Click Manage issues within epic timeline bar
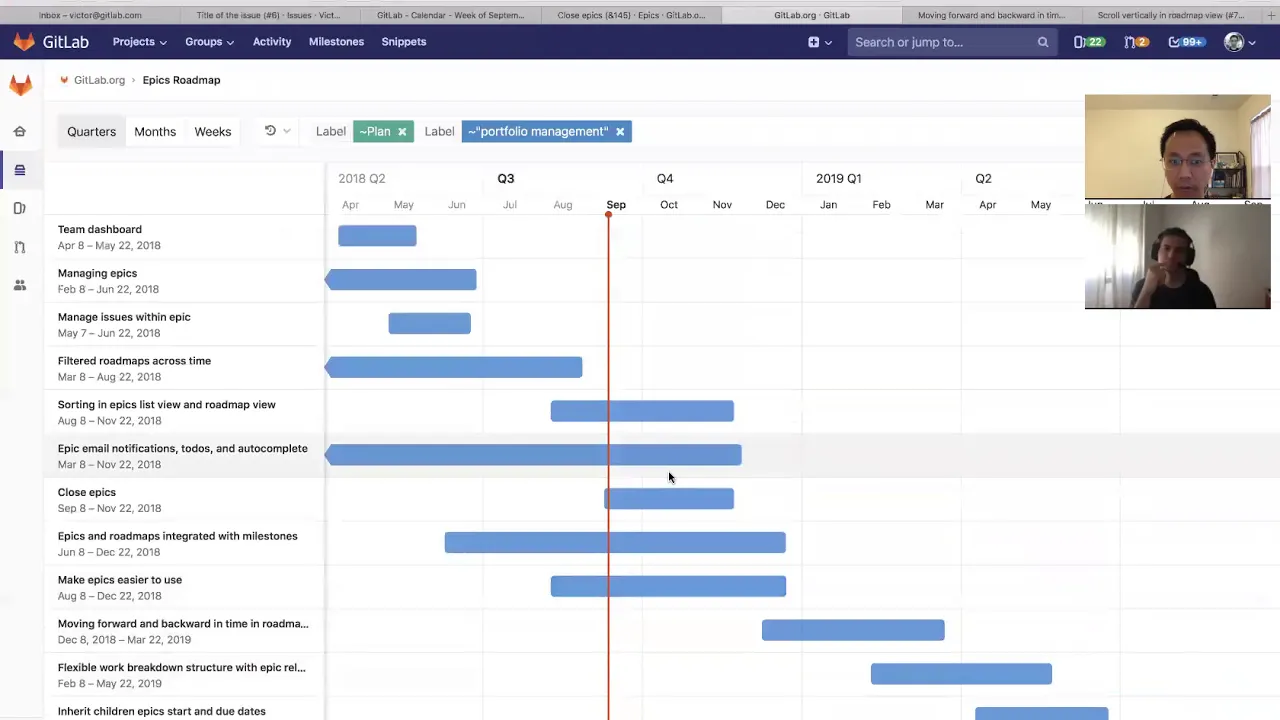 point(429,323)
